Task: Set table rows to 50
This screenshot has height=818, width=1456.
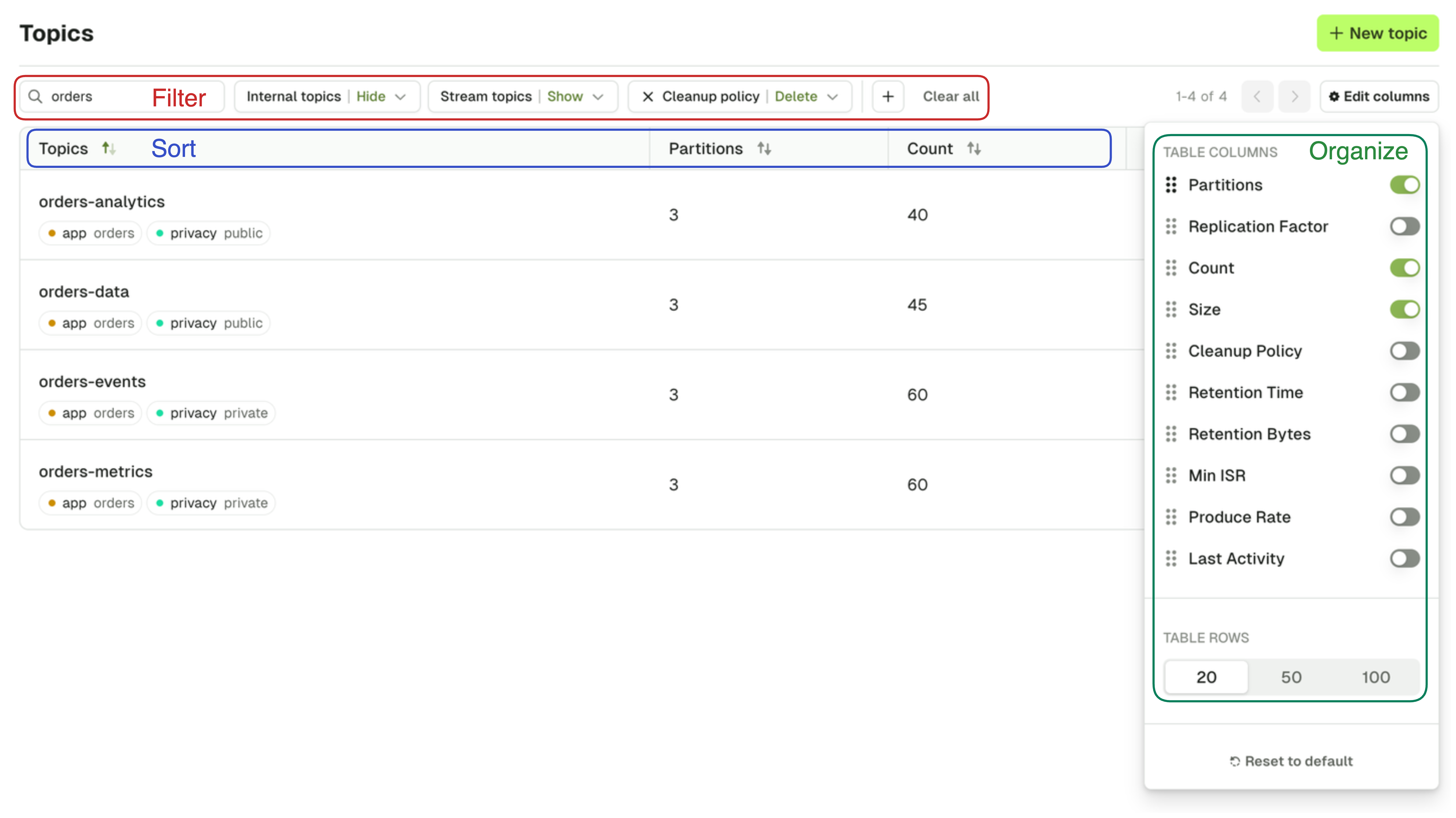Action: (x=1291, y=677)
